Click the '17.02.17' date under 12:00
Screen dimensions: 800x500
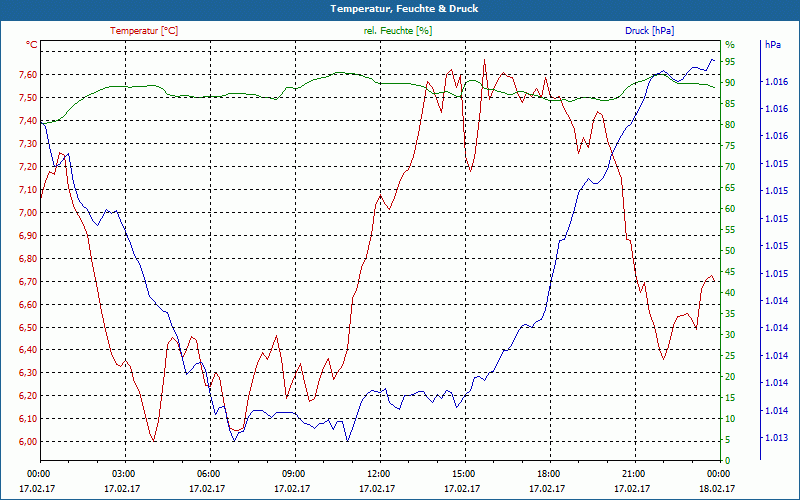[x=378, y=489]
